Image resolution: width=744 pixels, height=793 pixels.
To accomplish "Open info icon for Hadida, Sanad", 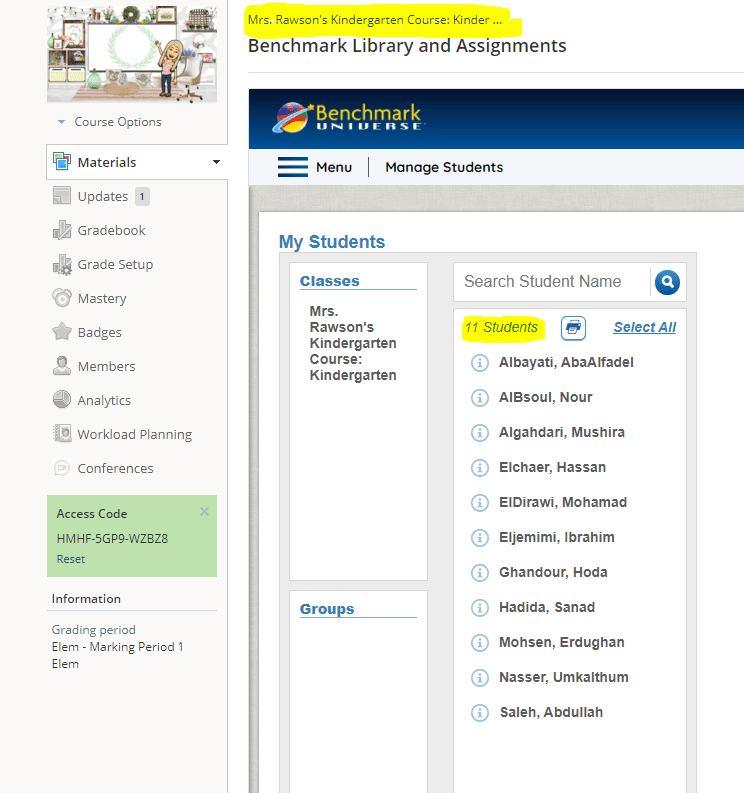I will pos(479,607).
